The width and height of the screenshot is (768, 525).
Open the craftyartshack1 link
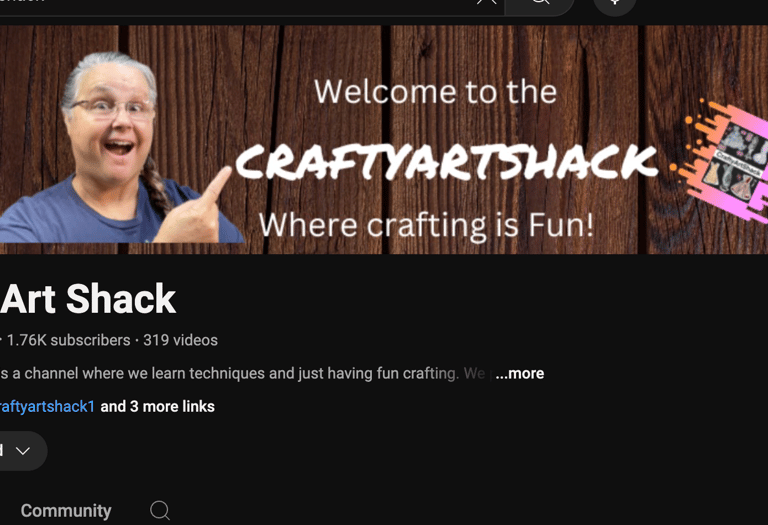[x=47, y=406]
